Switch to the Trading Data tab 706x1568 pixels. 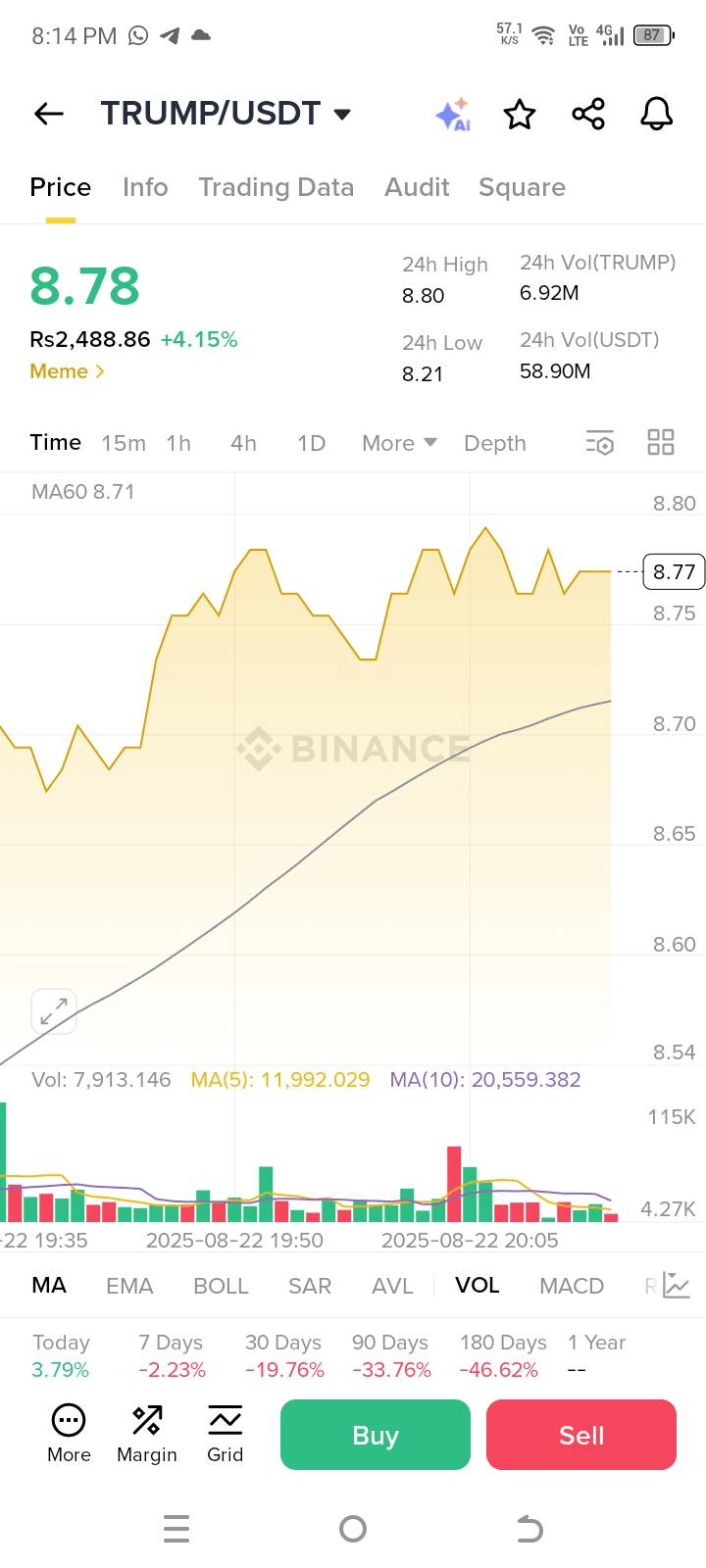[x=276, y=187]
